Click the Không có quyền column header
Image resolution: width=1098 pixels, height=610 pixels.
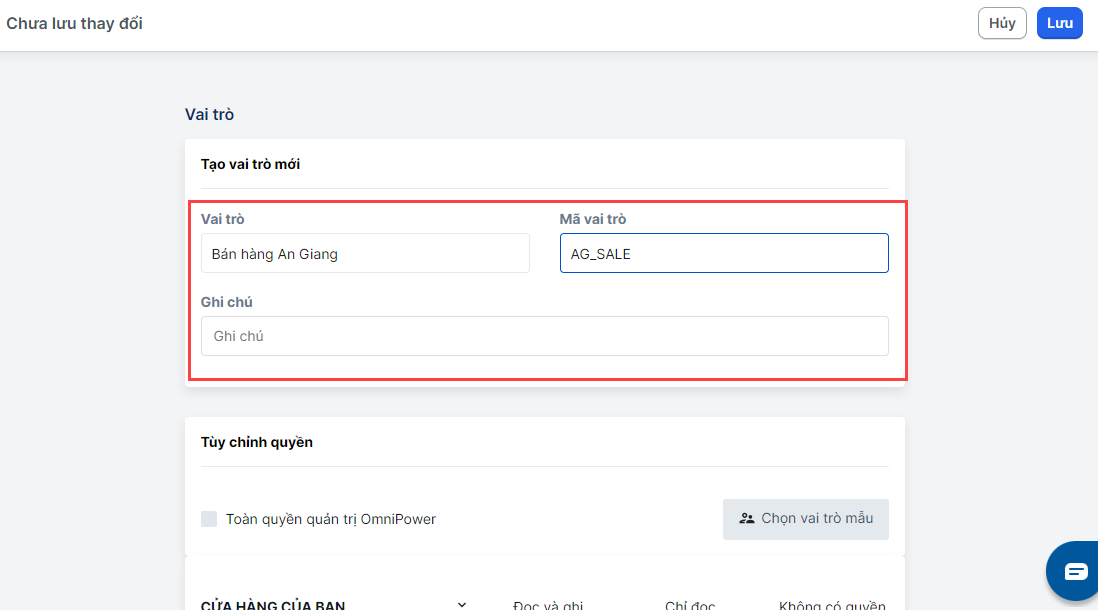tap(832, 605)
